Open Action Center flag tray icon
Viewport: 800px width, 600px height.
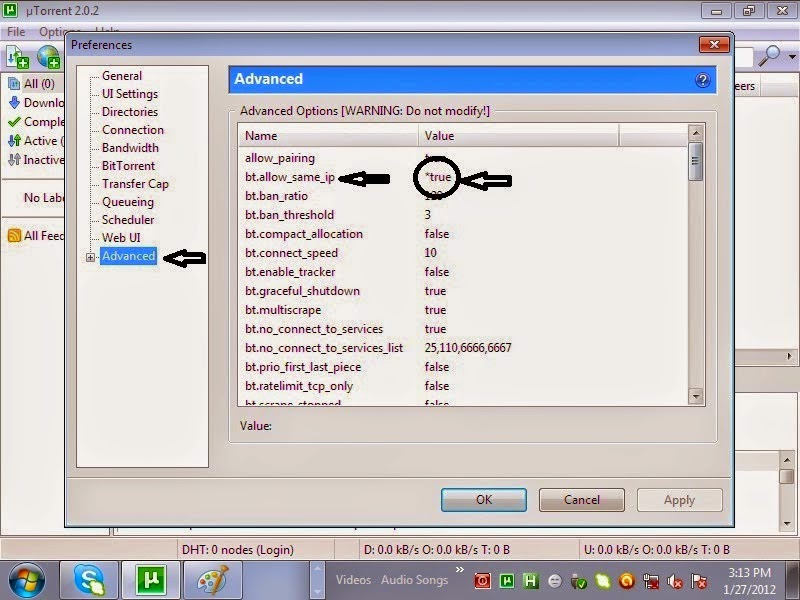(x=698, y=581)
